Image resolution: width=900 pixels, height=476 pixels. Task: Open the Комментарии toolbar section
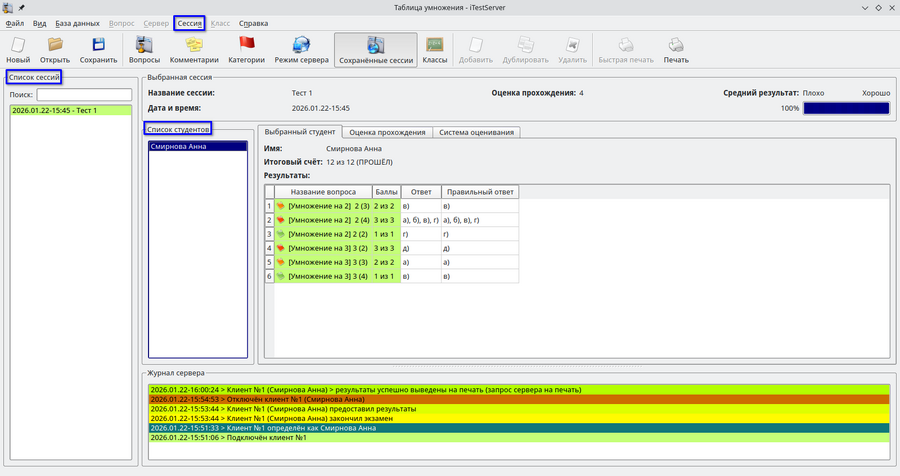pos(194,50)
